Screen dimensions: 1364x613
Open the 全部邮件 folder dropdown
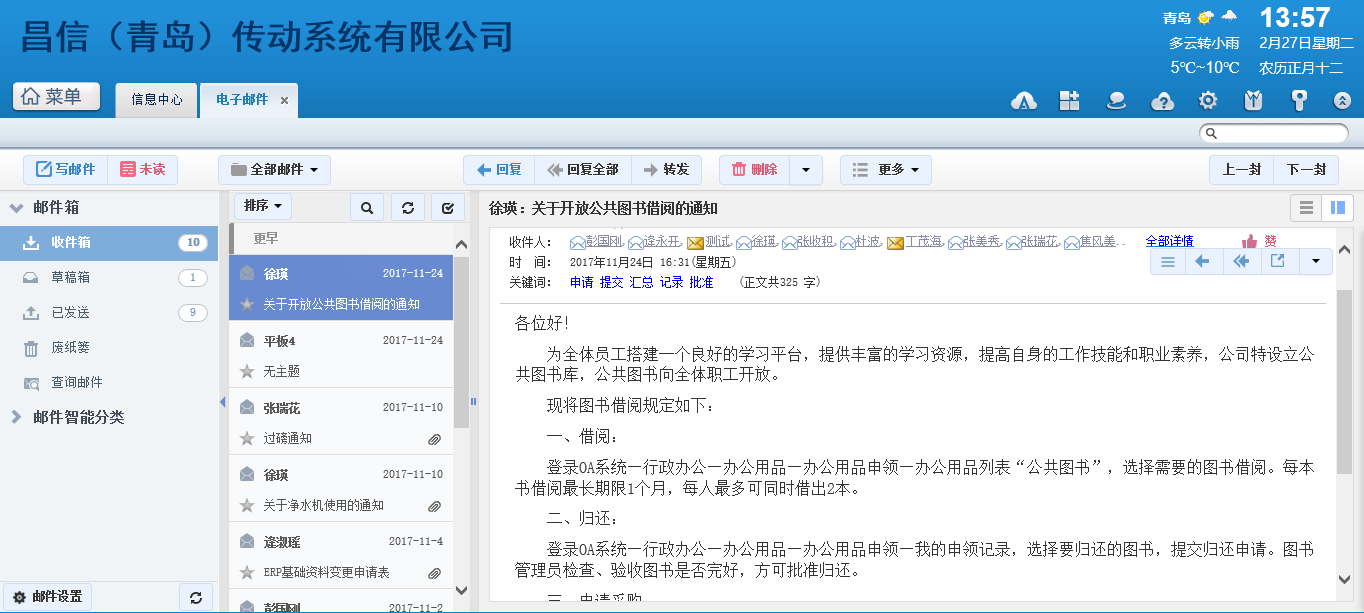pos(274,170)
